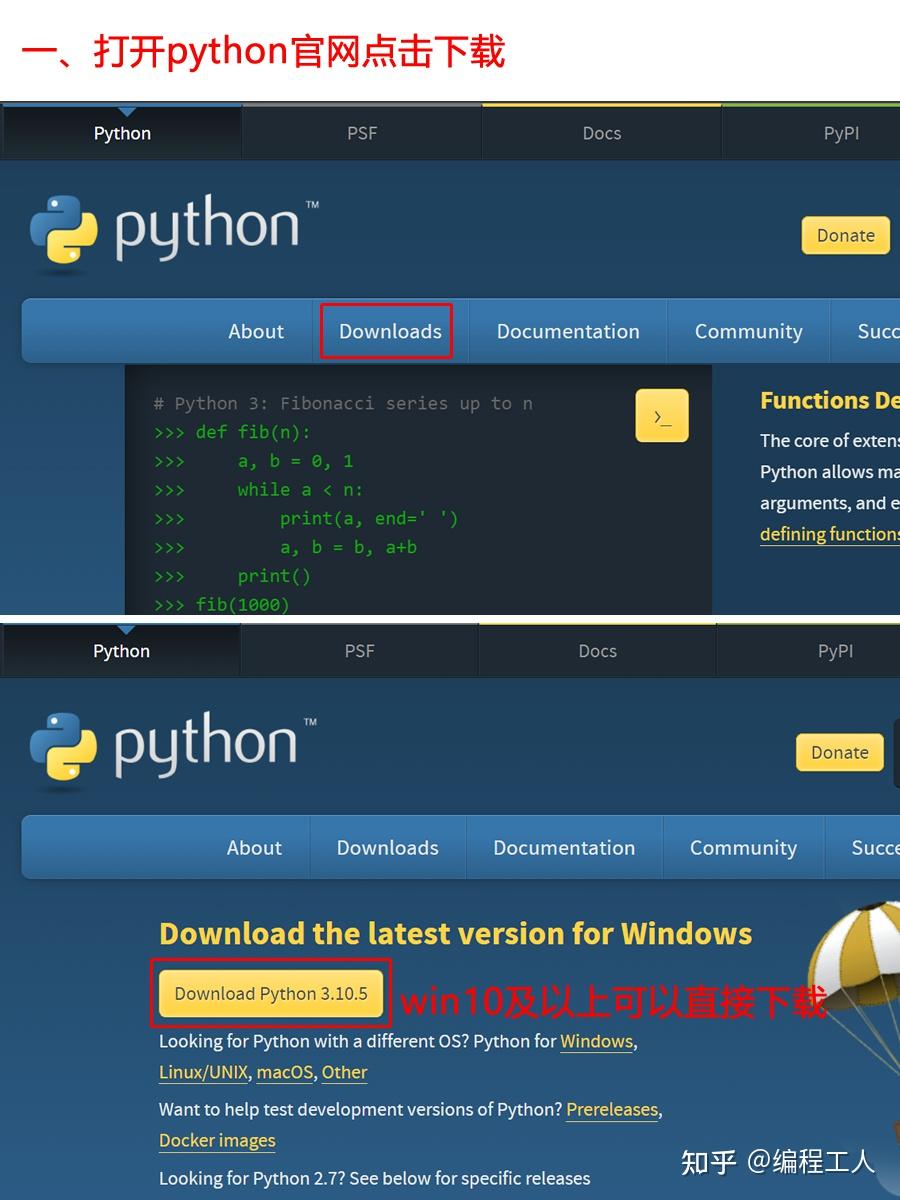Open the Docs tab
The image size is (900, 1200).
(601, 133)
